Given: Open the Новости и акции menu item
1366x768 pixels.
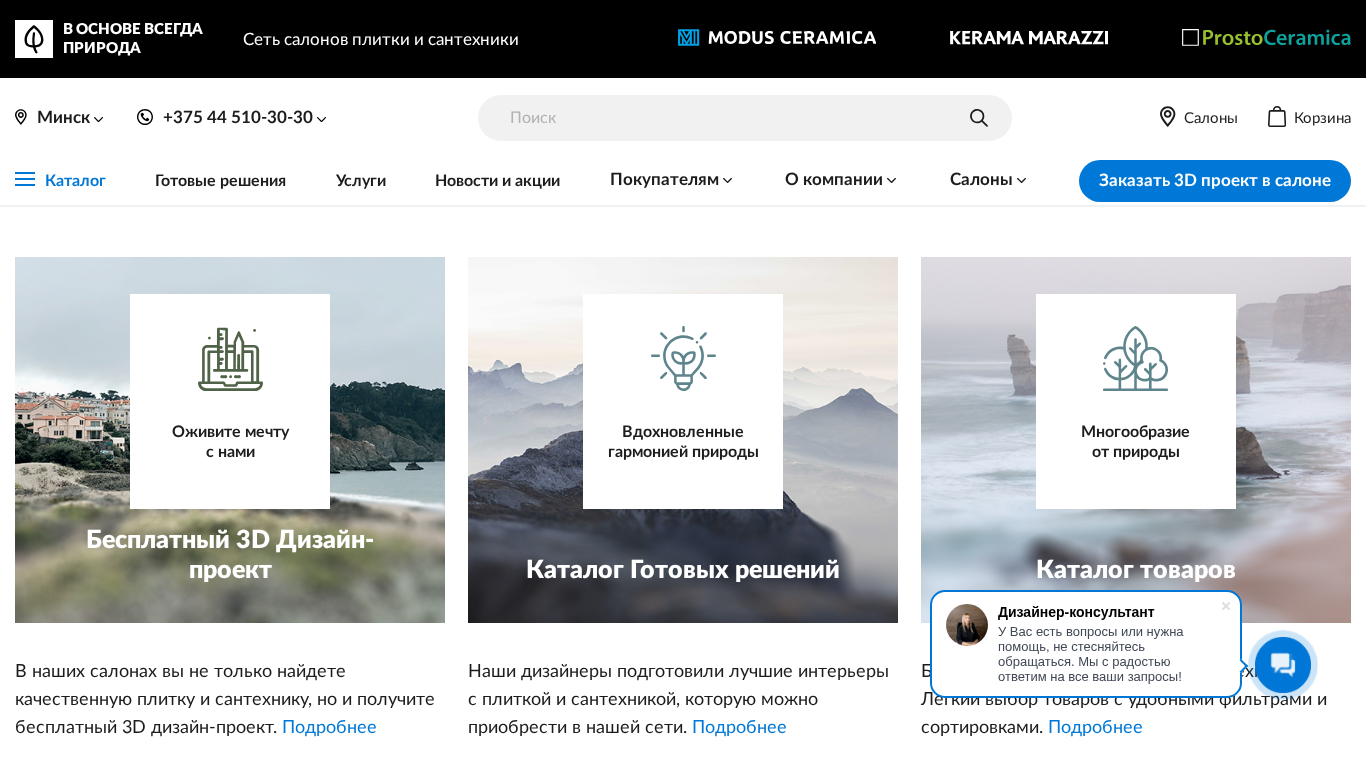Looking at the screenshot, I should coord(497,180).
